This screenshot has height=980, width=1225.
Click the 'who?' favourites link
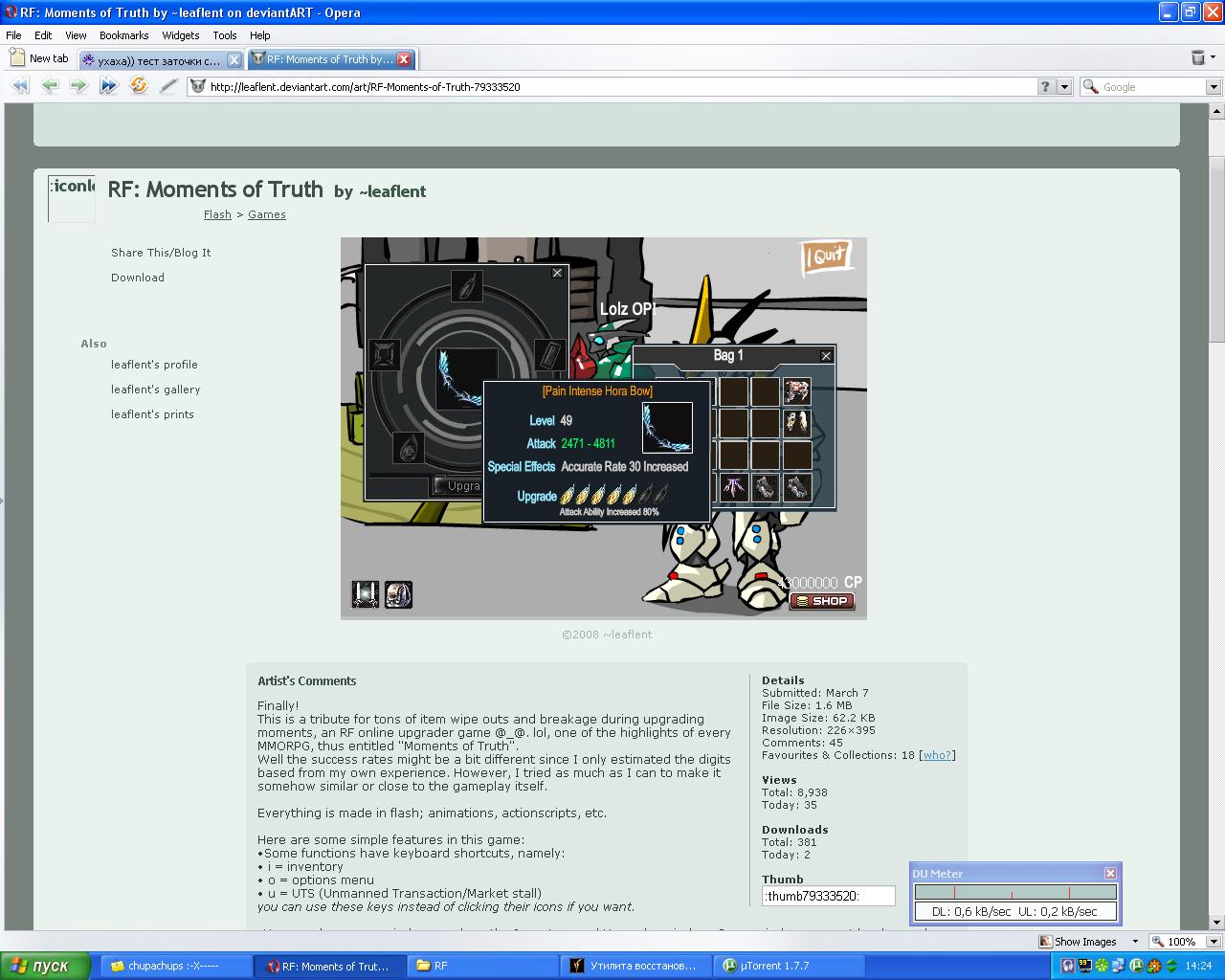coord(937,755)
